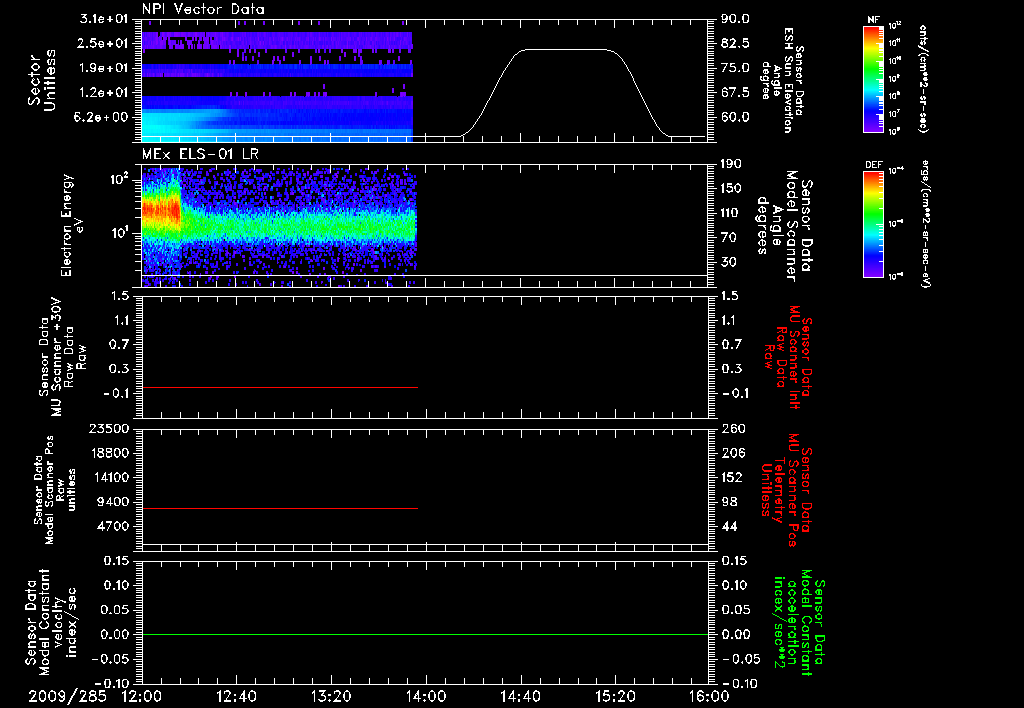Click the "15:20" time axis label
1024x708 pixels.
pyautogui.click(x=615, y=696)
